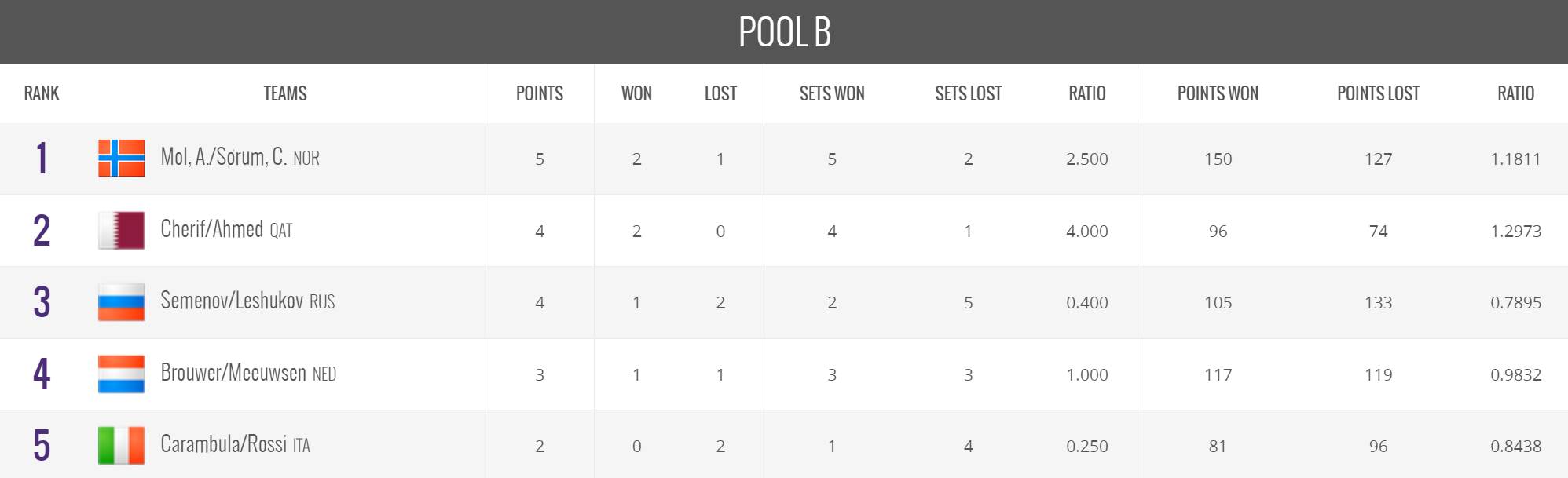Open the Mol, A./Sørum, C. team link
Viewport: 1568px width, 478px height.
tap(223, 157)
